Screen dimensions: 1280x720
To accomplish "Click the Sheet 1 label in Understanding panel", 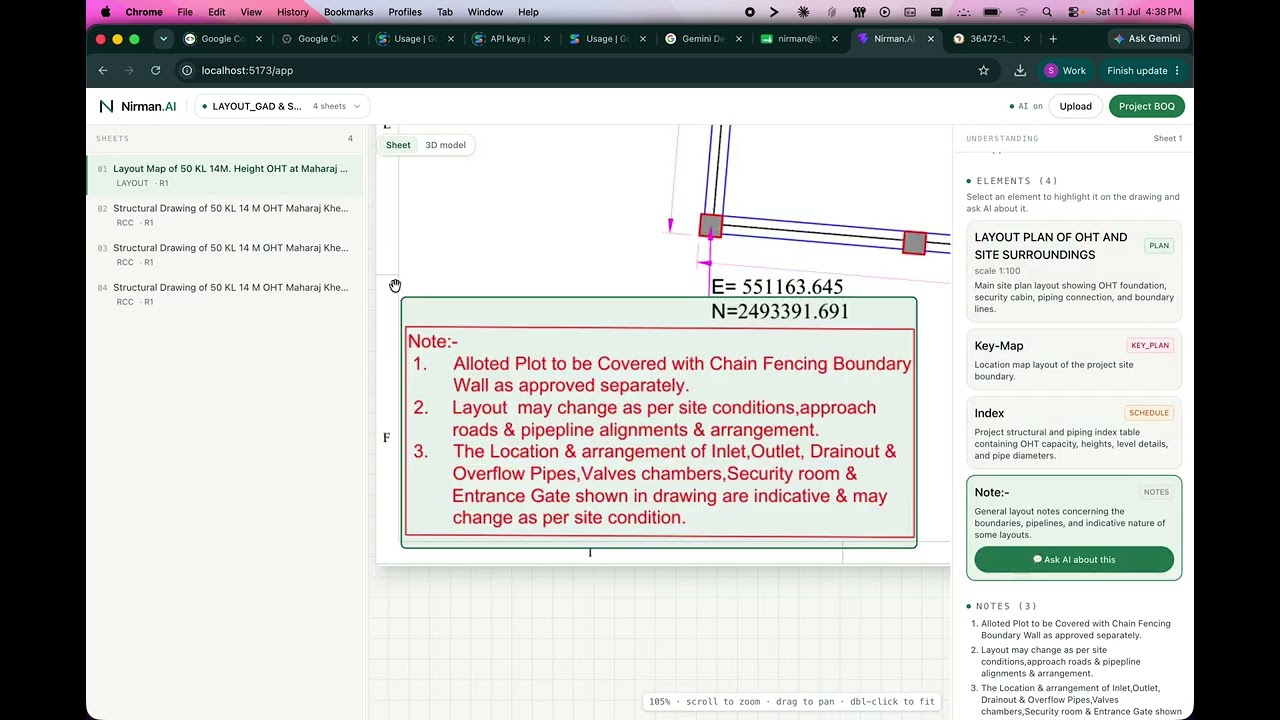I will point(1168,138).
